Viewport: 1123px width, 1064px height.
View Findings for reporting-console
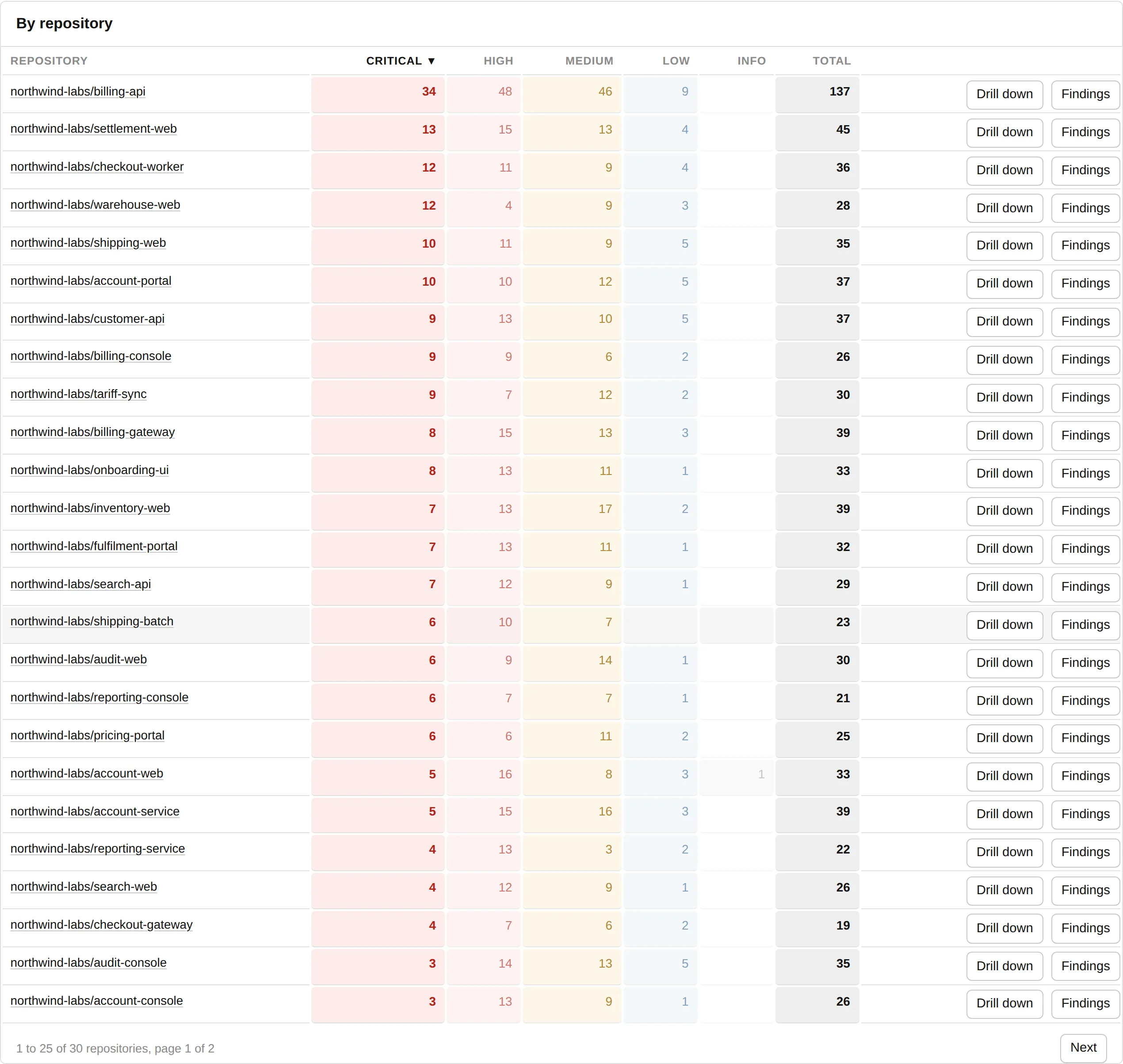(x=1085, y=701)
